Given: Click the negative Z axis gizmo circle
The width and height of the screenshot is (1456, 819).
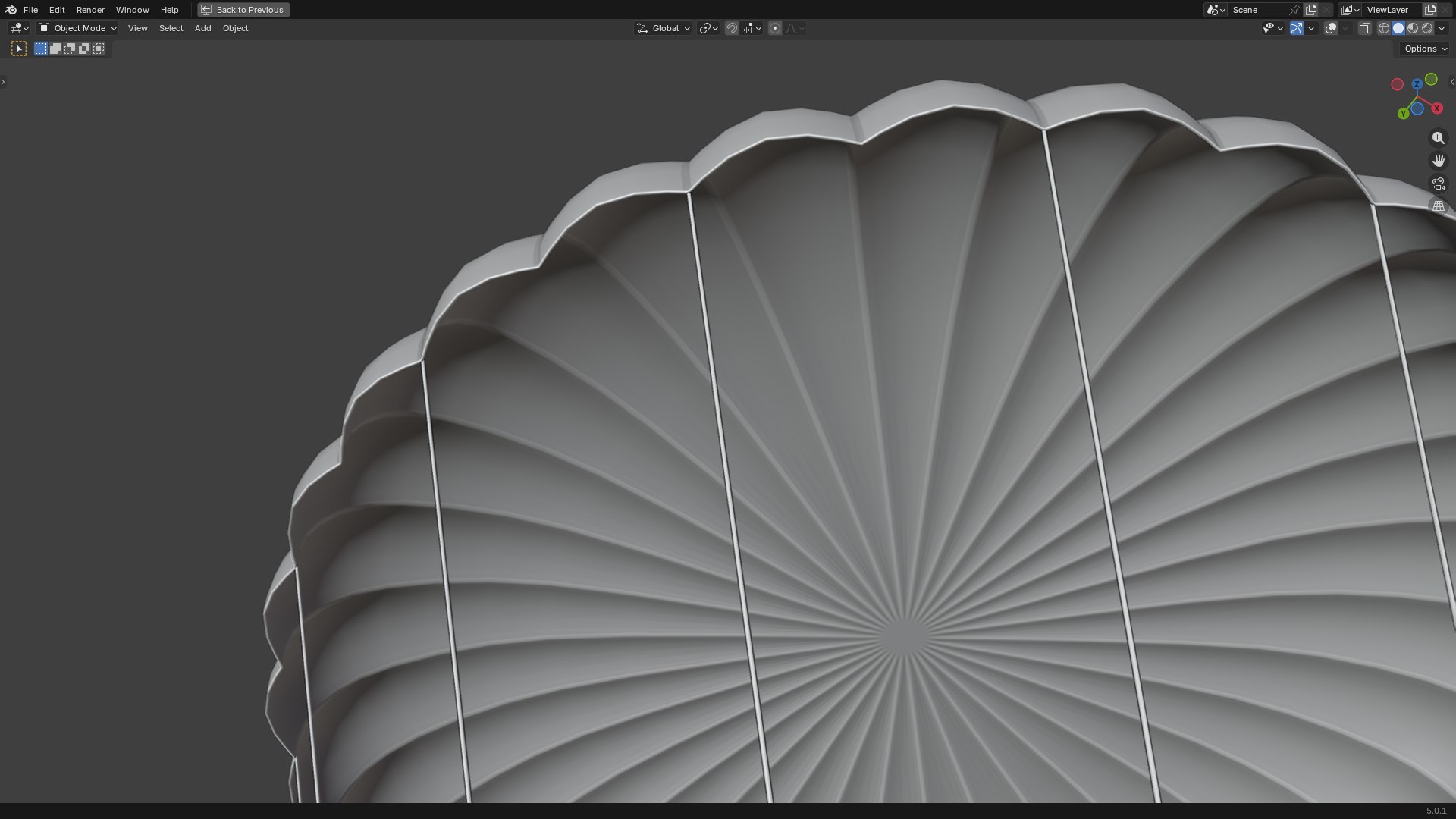Looking at the screenshot, I should tap(1417, 108).
